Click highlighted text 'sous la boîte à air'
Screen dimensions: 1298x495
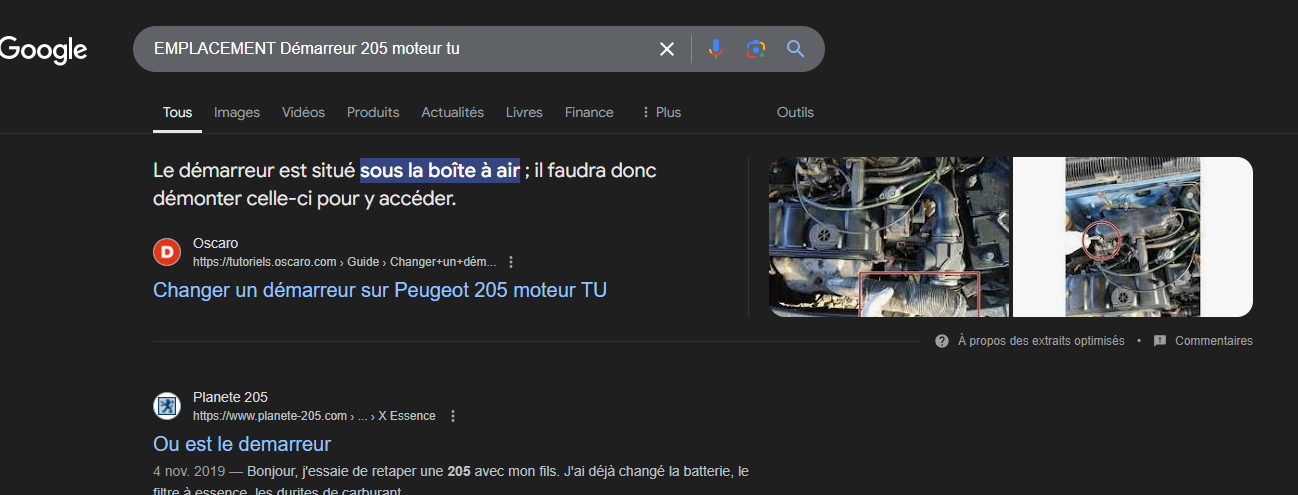click(440, 171)
